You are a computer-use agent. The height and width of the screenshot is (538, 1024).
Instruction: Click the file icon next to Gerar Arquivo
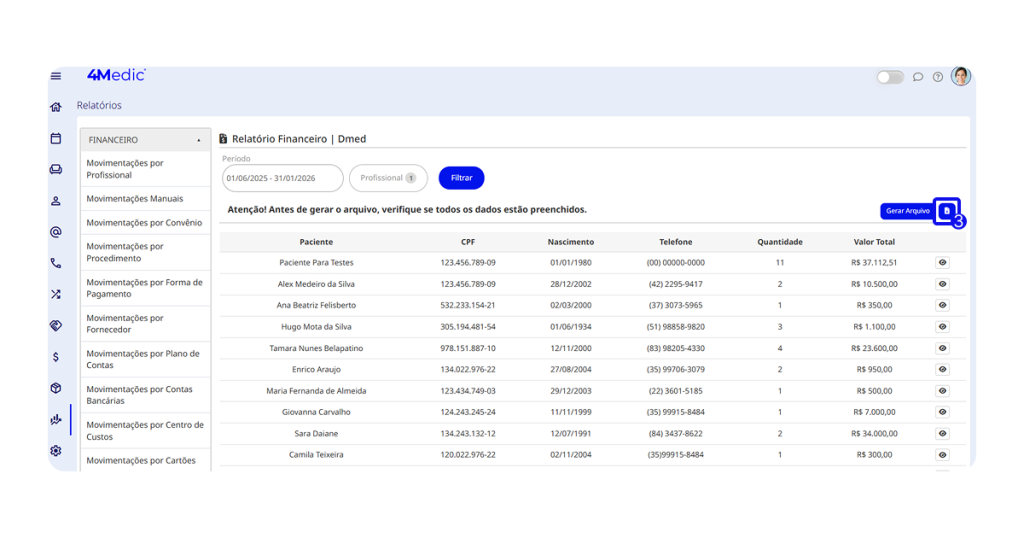pyautogui.click(x=947, y=211)
